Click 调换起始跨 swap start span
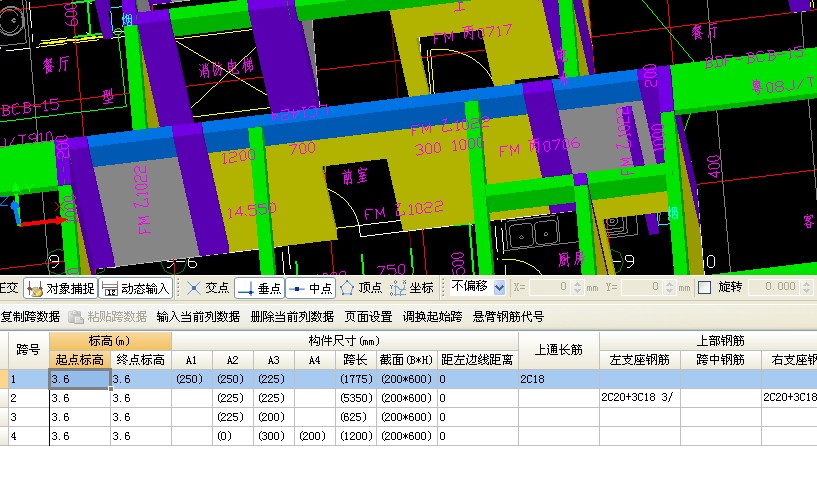 tap(432, 316)
